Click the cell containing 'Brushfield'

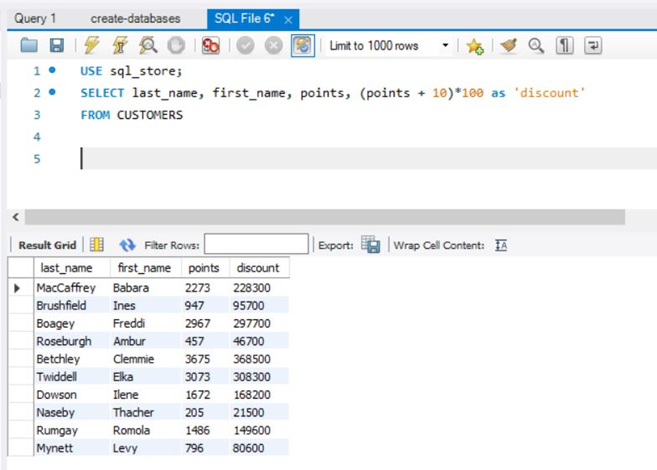[72, 305]
